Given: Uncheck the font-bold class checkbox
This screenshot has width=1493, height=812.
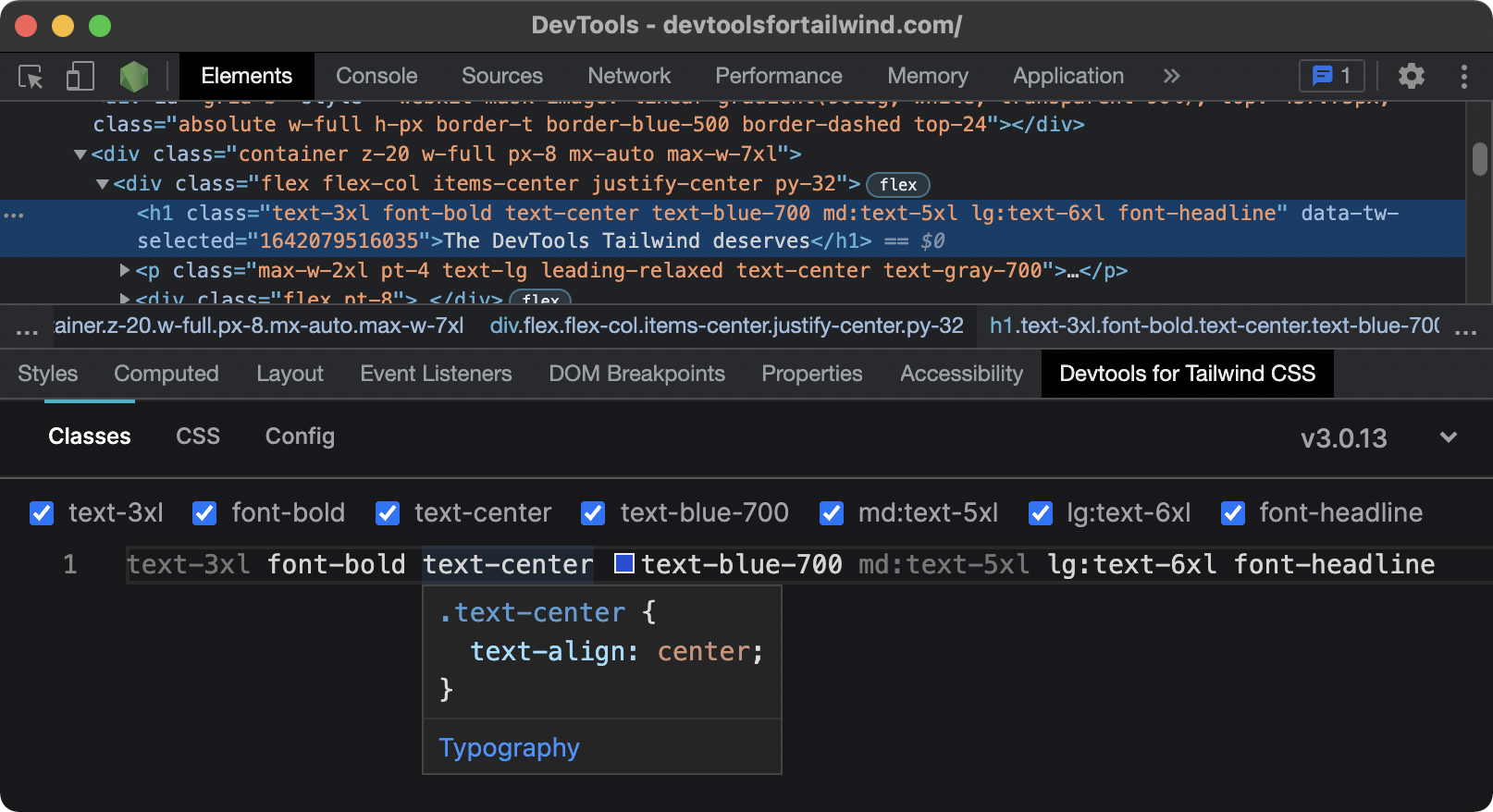Looking at the screenshot, I should [x=204, y=513].
